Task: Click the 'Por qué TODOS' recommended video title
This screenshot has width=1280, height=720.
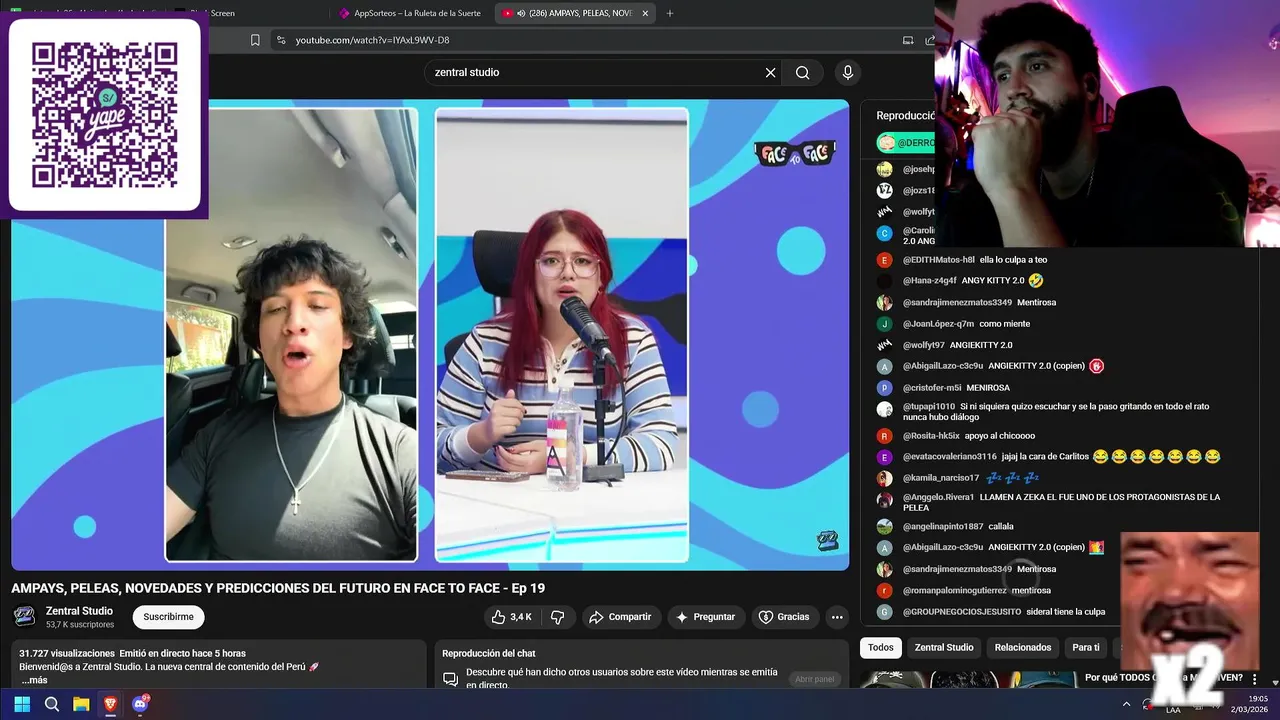Action: coord(1164,678)
